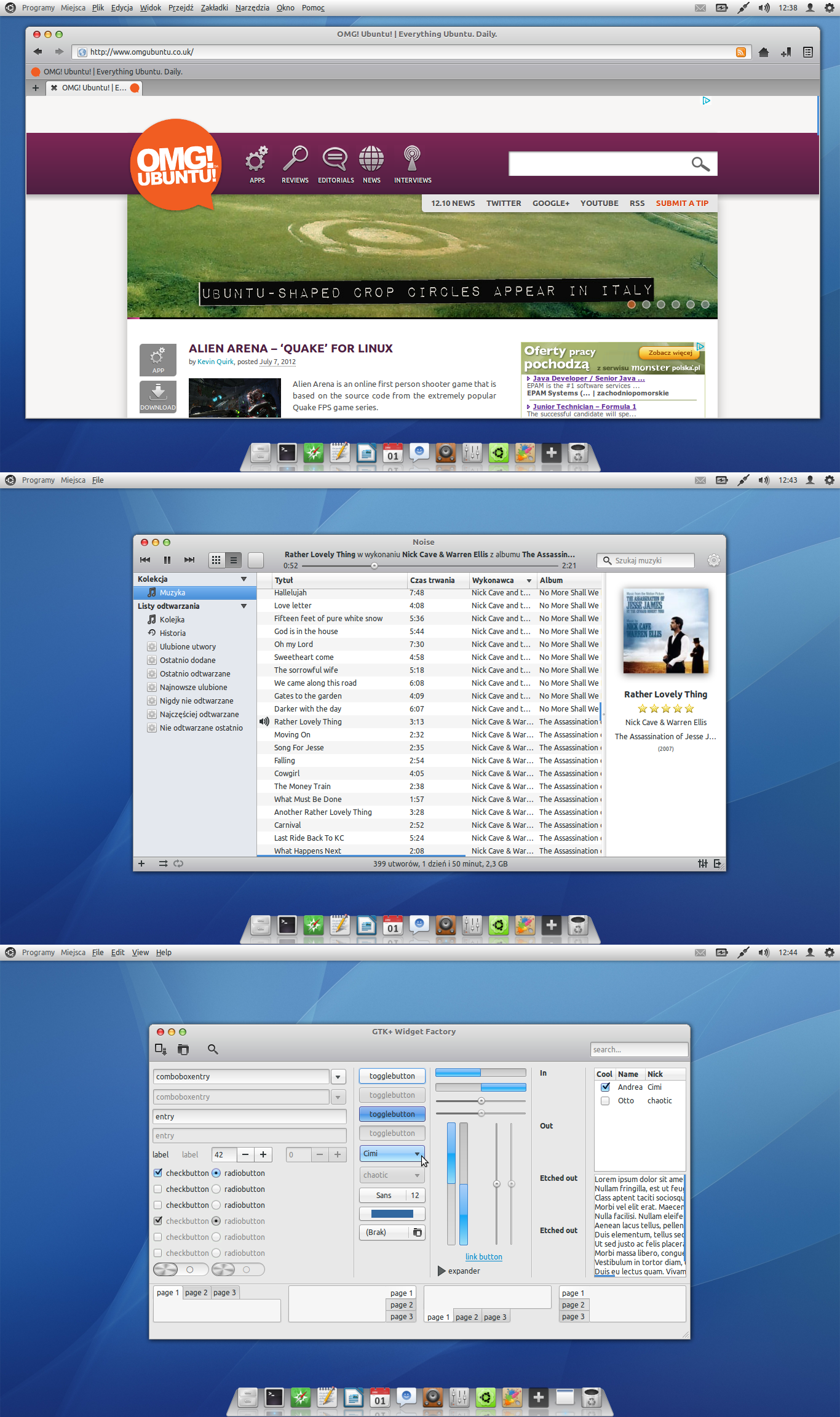Screen dimensions: 840x1417
Task: Click the magnifier icon in Widget Factory toolbar
Action: 213,1049
